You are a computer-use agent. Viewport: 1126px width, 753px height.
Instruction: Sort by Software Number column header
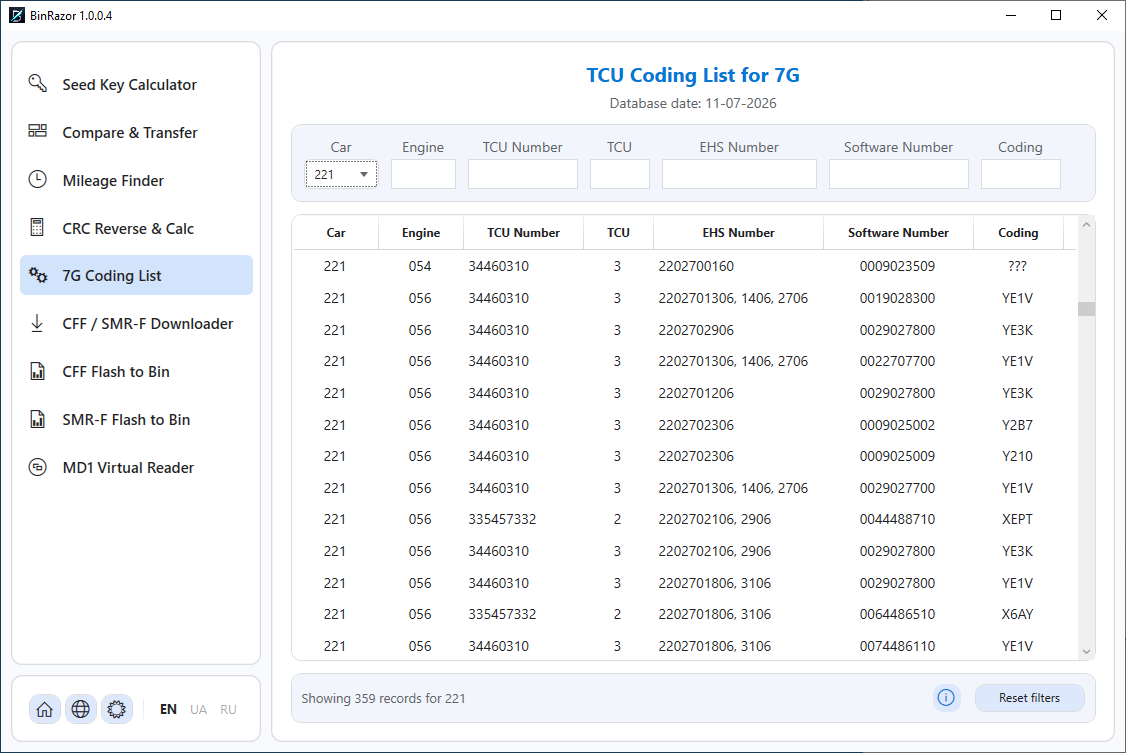[898, 233]
